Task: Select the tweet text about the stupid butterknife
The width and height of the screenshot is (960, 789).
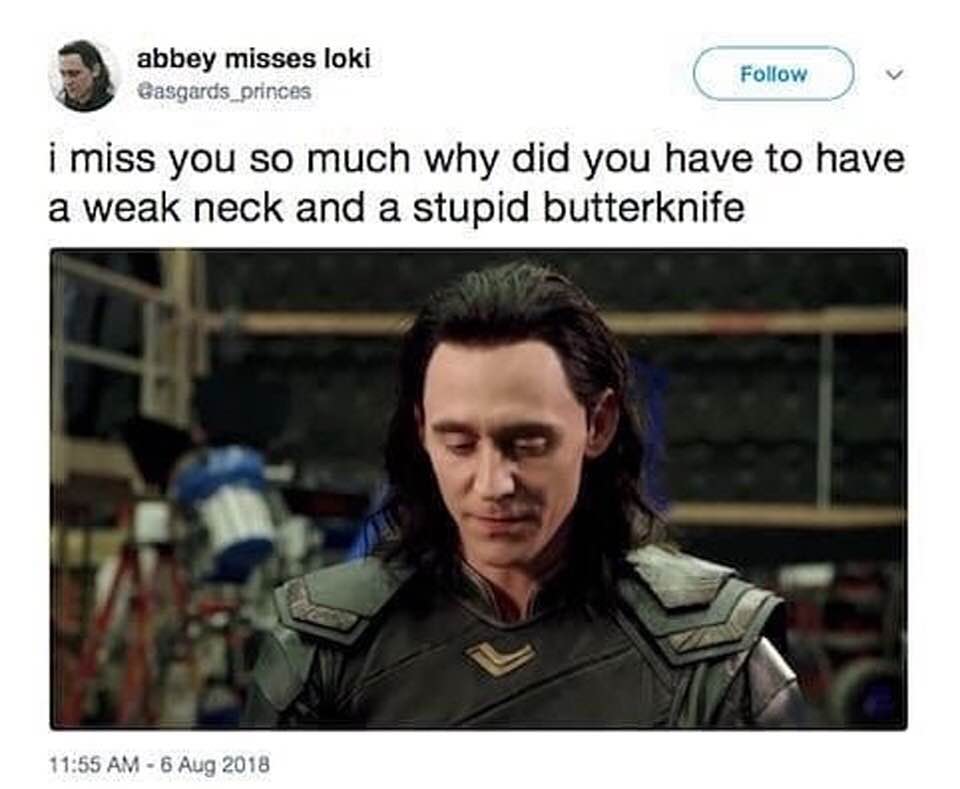Action: pyautogui.click(x=476, y=183)
